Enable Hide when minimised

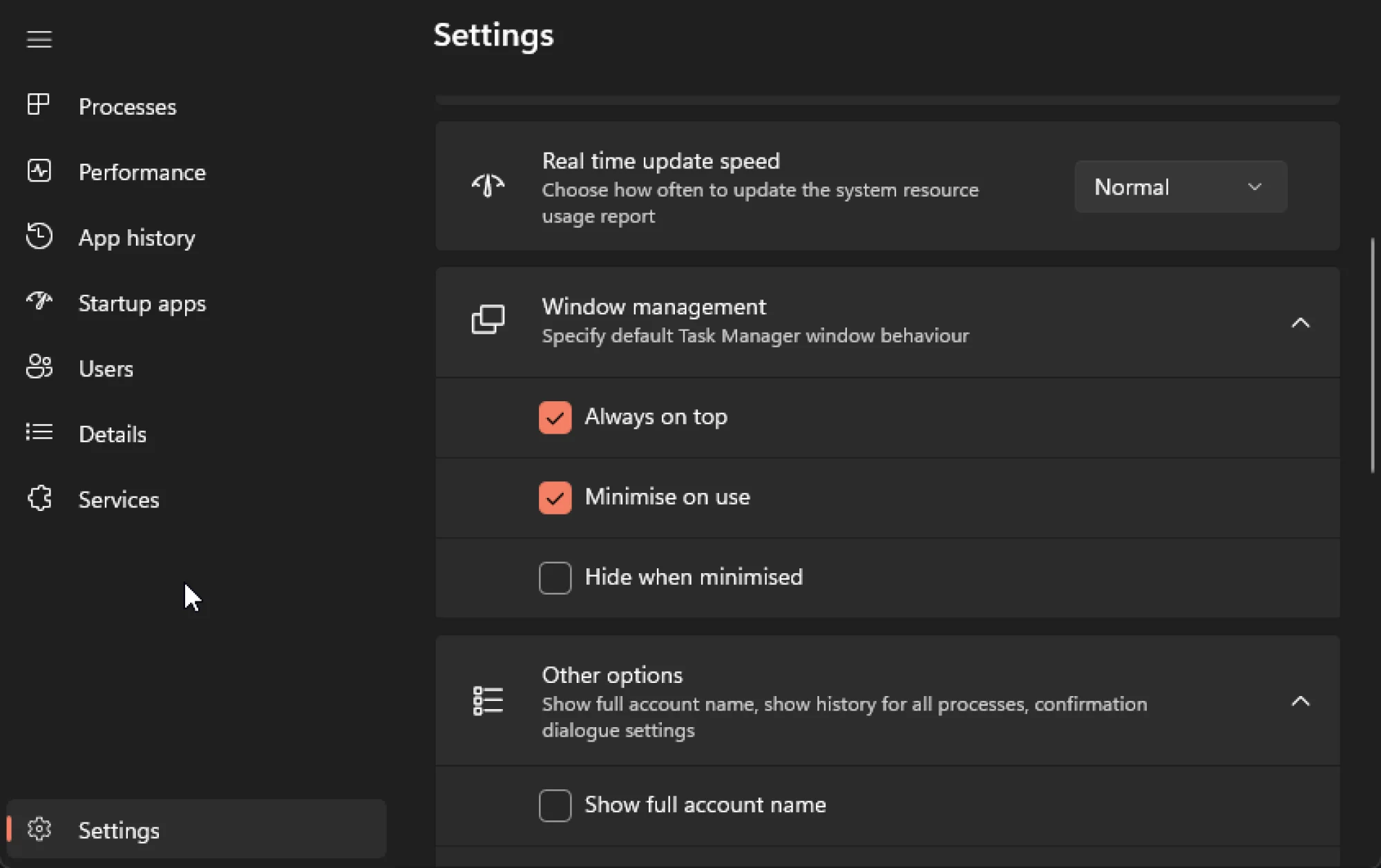[x=555, y=578]
